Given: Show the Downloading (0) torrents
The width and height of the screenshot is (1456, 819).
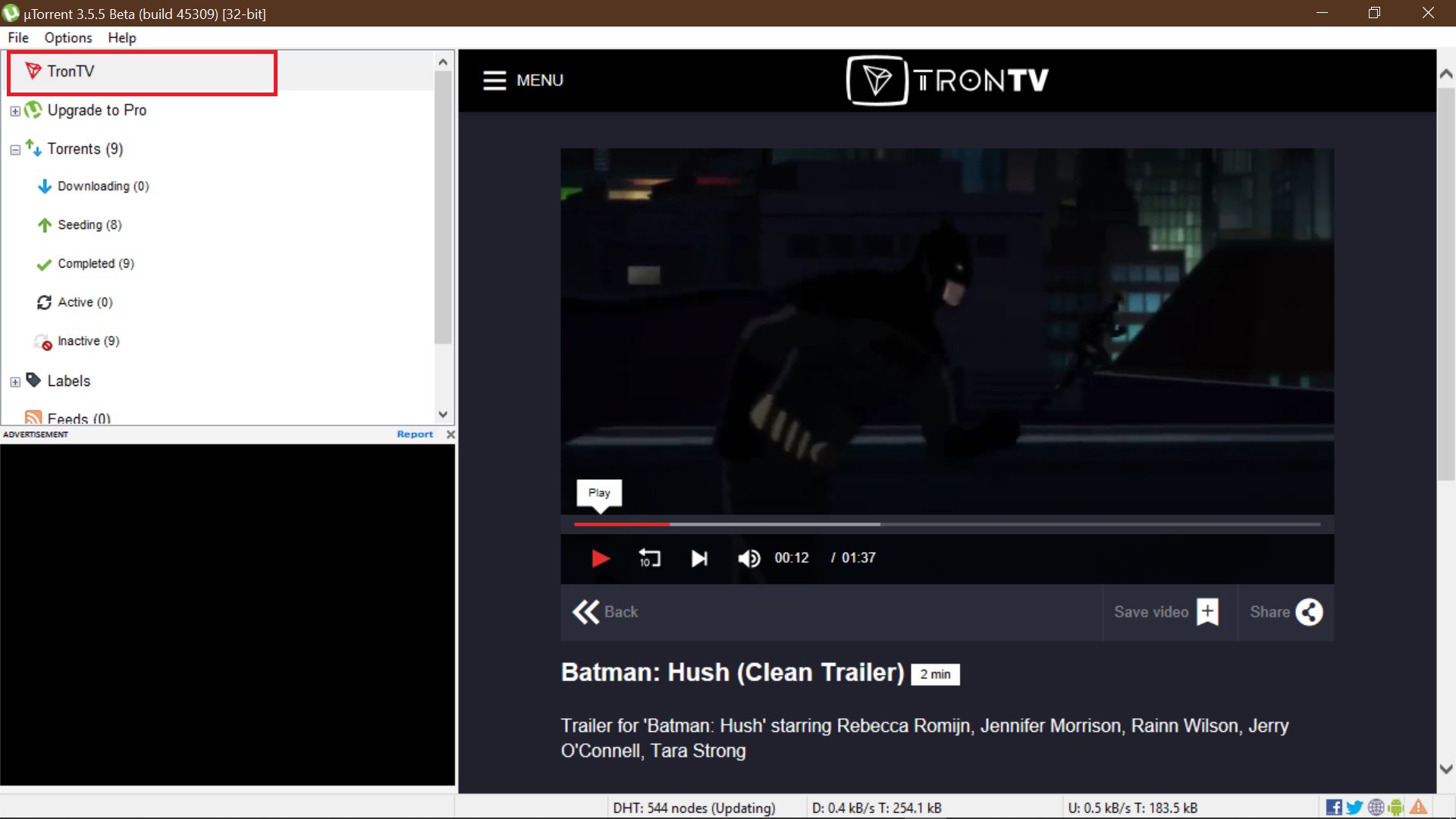Looking at the screenshot, I should (103, 186).
